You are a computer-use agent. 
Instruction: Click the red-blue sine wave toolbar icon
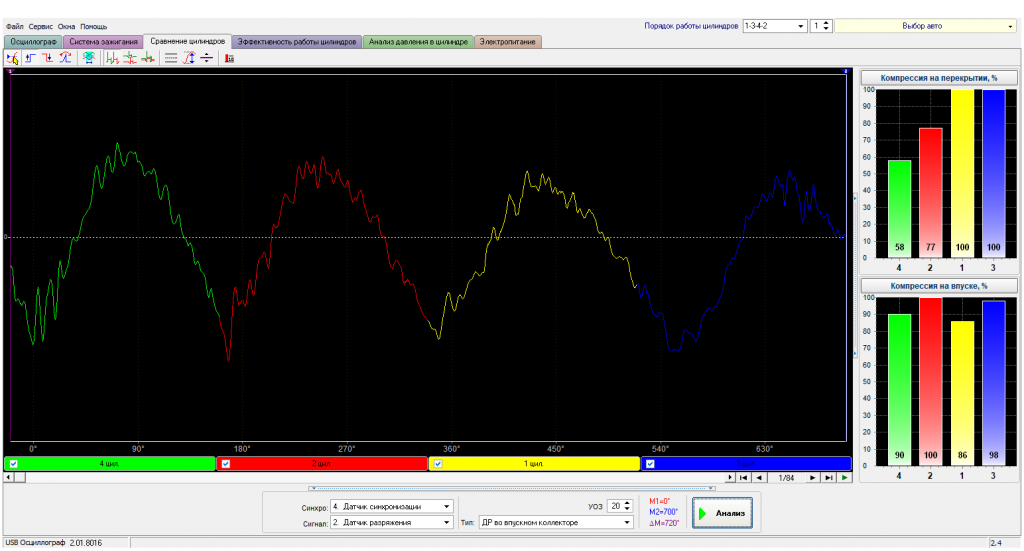point(65,58)
